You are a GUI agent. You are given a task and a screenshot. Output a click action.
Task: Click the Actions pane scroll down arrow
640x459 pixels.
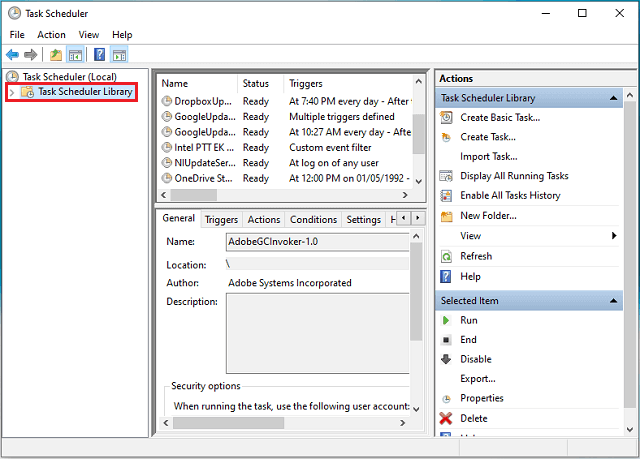click(x=630, y=429)
